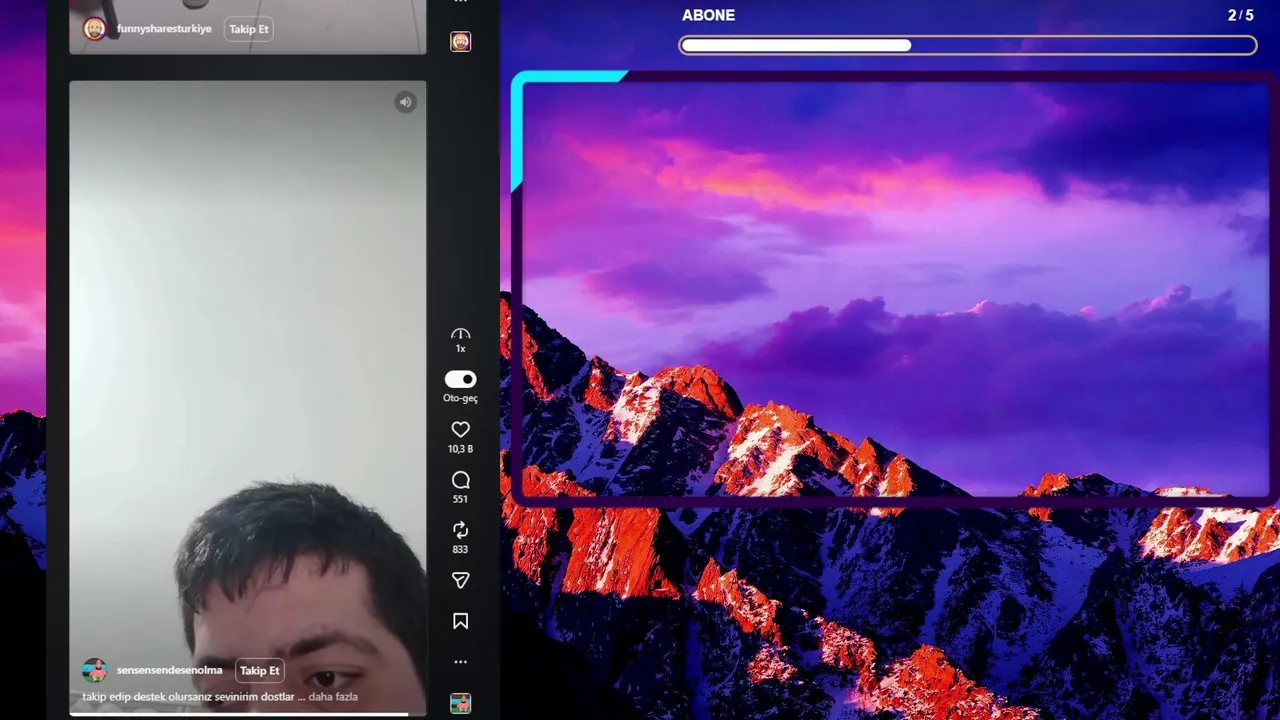Change playback speed via 1x icon

click(x=460, y=340)
